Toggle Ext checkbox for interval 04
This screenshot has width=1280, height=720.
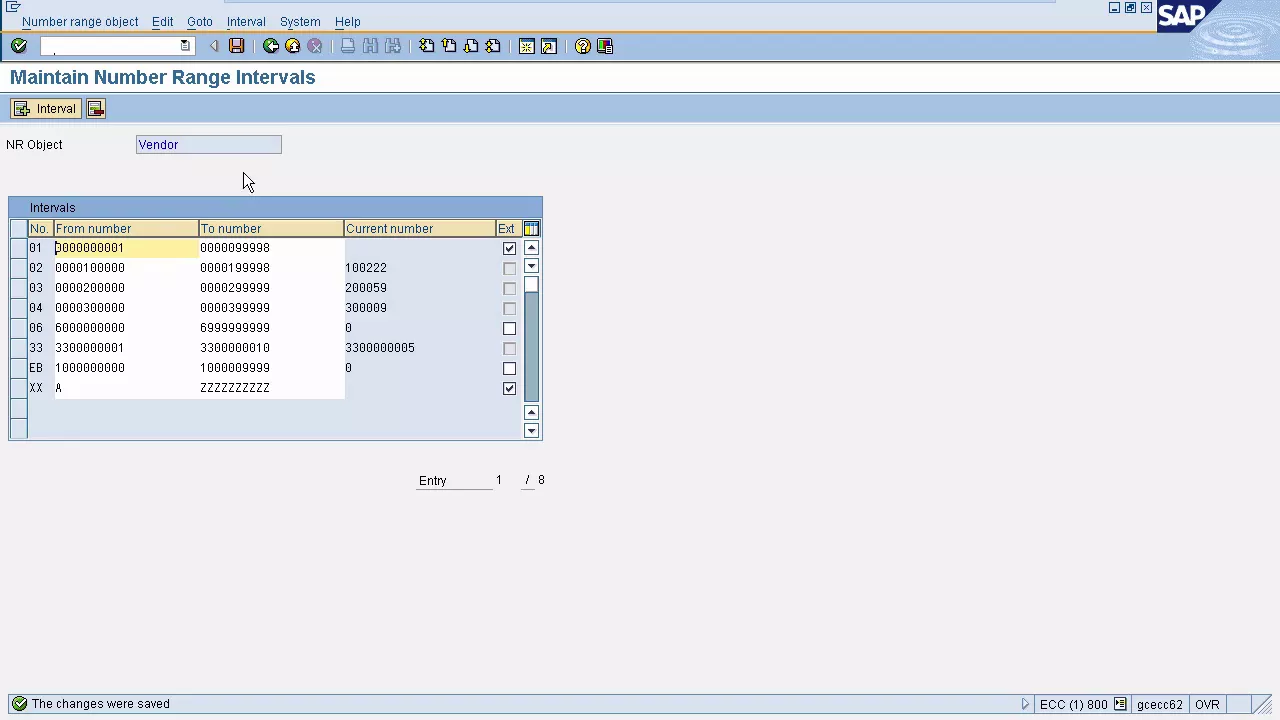510,308
